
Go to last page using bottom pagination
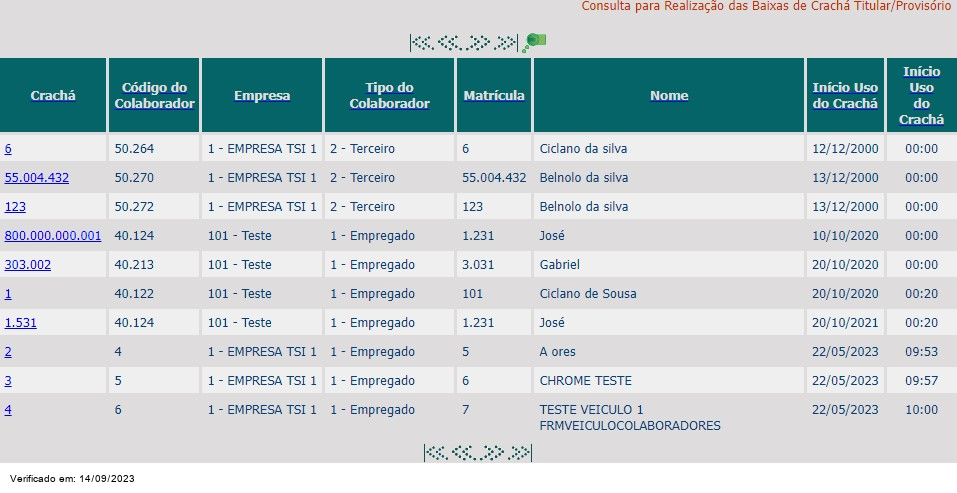519,453
